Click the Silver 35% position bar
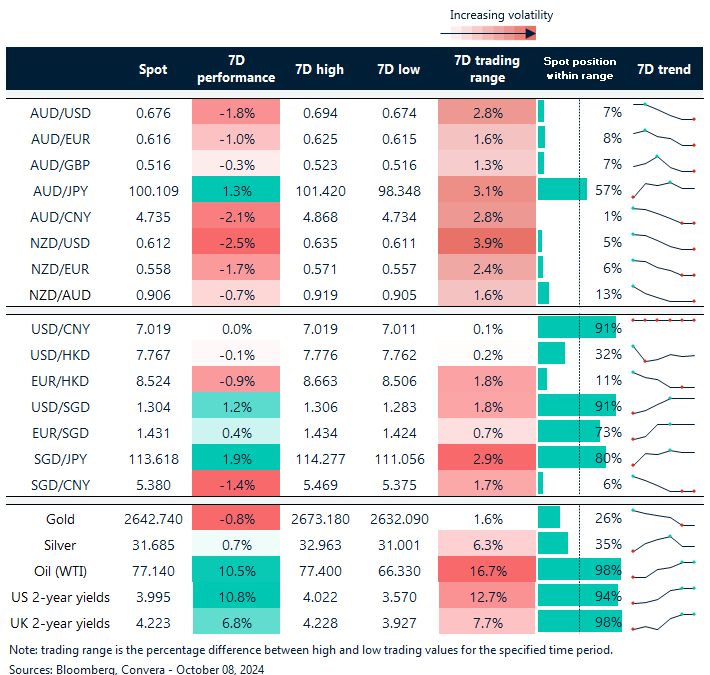 [553, 543]
